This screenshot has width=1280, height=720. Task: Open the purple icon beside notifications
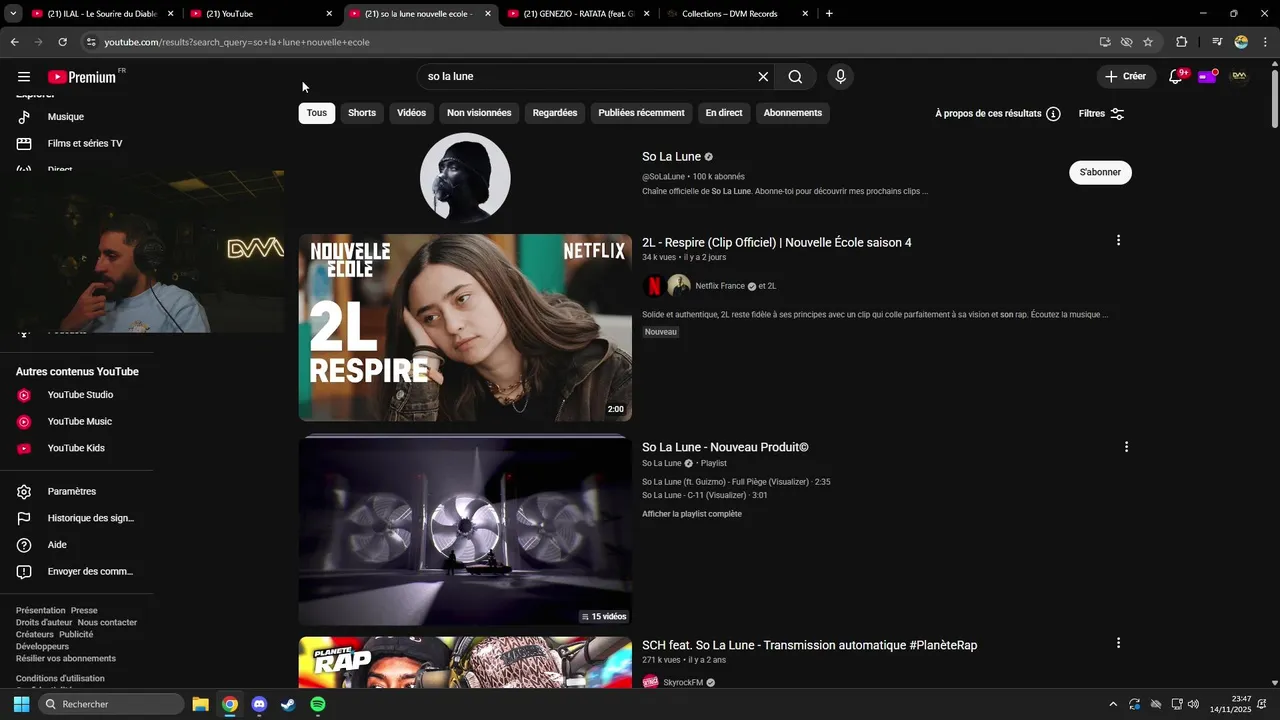pos(1207,77)
